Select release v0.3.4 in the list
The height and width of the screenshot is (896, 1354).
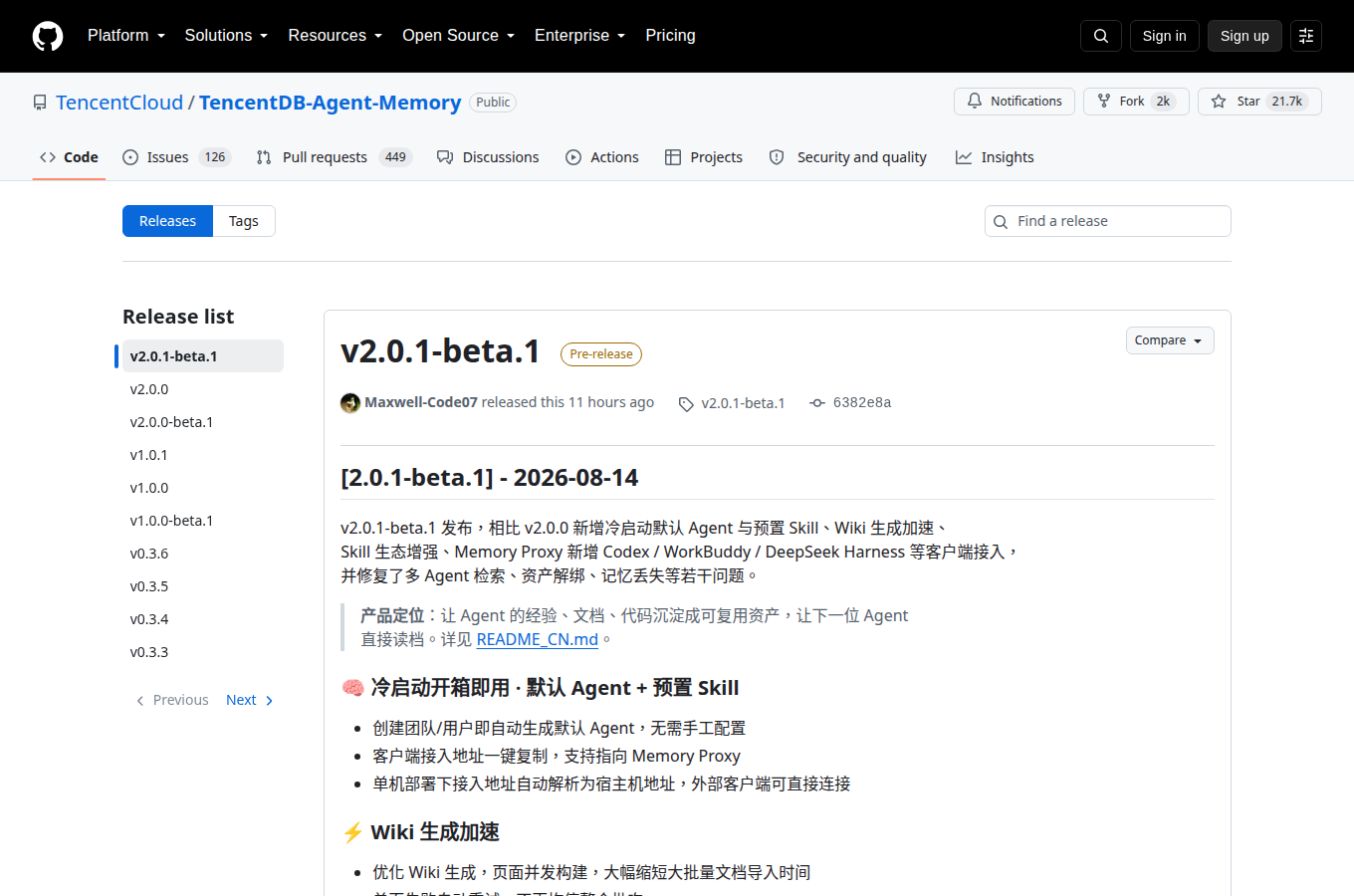pos(203,619)
